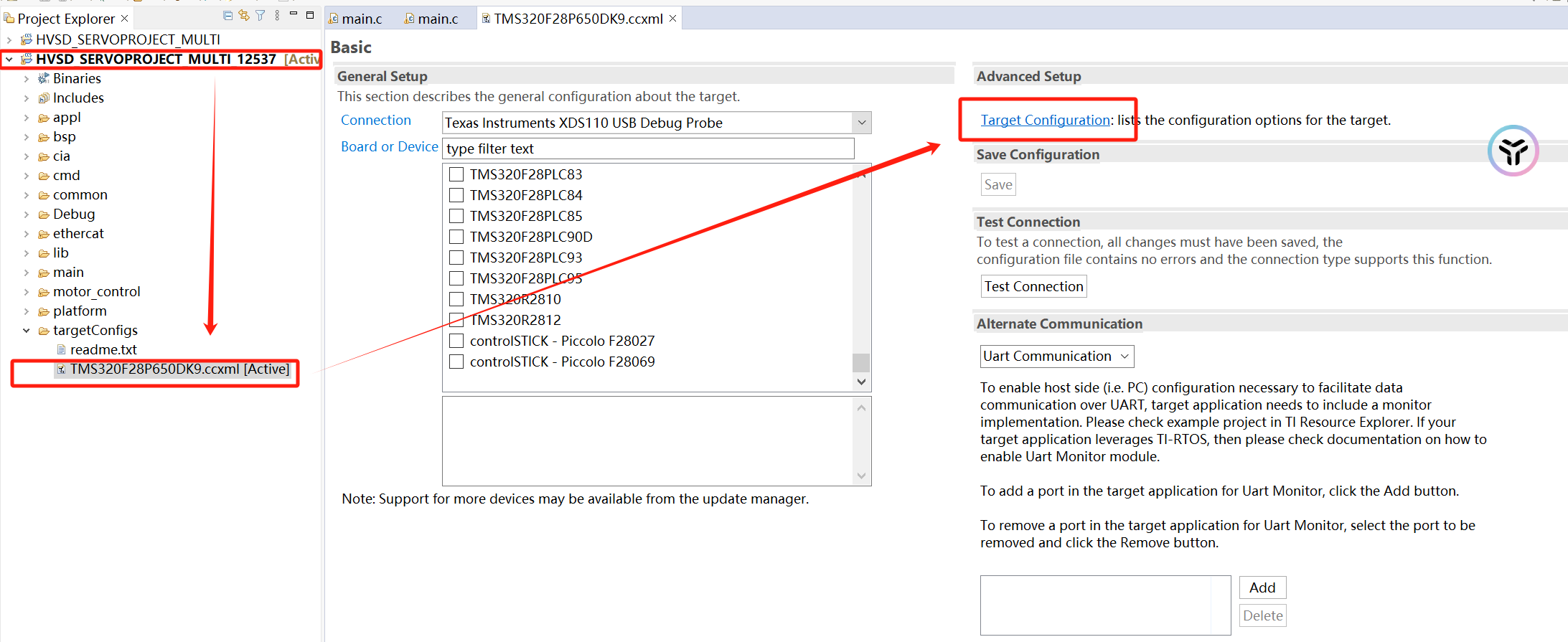Click the bsp folder icon
Image resolution: width=1568 pixels, height=642 pixels.
(44, 137)
